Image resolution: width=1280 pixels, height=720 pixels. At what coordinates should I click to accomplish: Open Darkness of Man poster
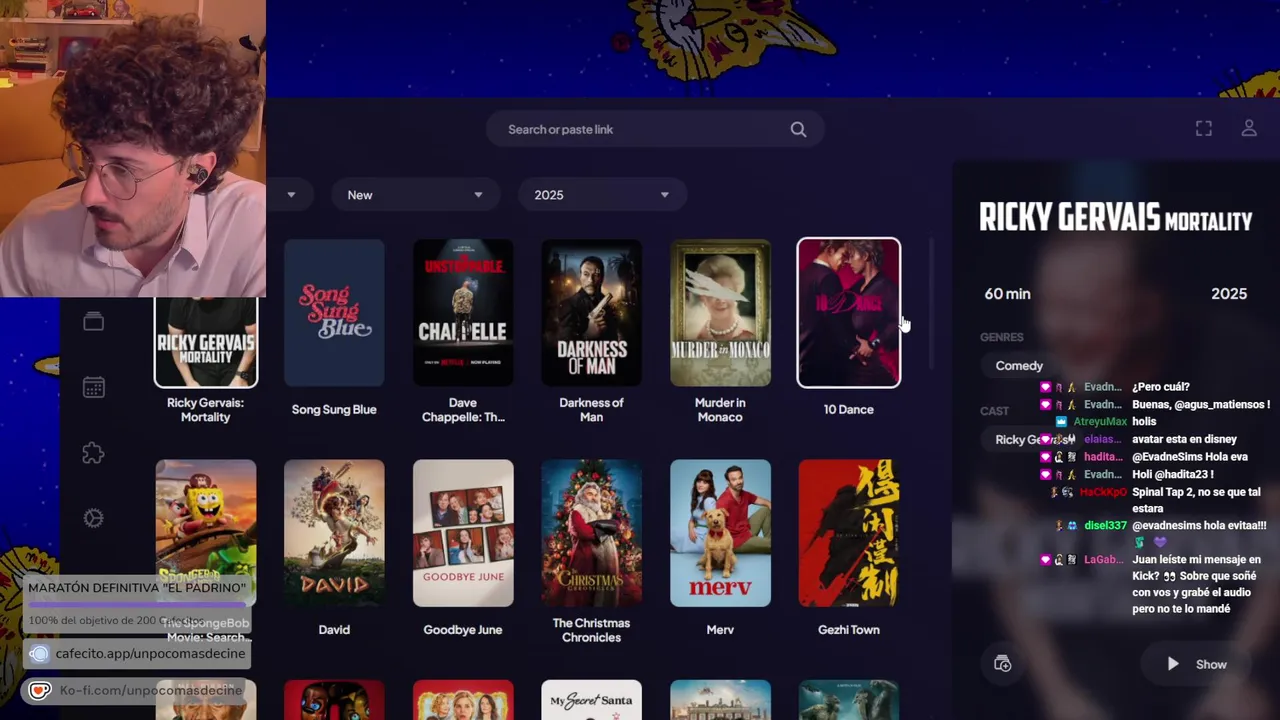coord(591,313)
